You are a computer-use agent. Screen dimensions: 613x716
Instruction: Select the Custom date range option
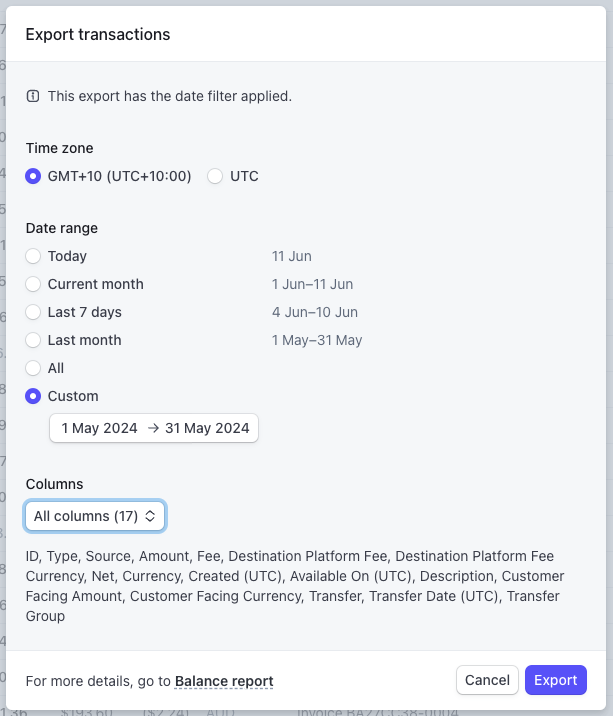(x=33, y=396)
